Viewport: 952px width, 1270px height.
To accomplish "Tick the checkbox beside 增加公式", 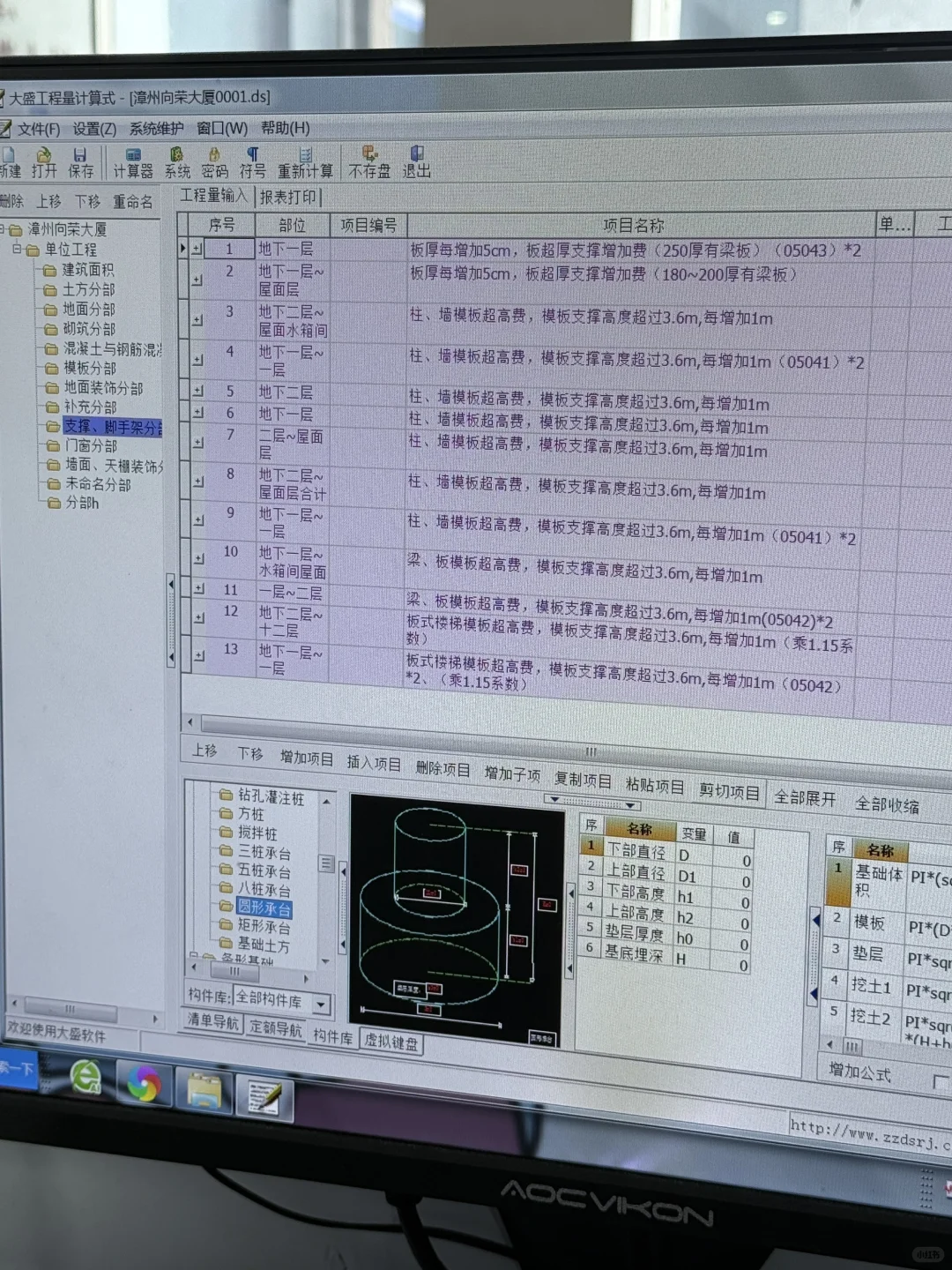I will (941, 1081).
